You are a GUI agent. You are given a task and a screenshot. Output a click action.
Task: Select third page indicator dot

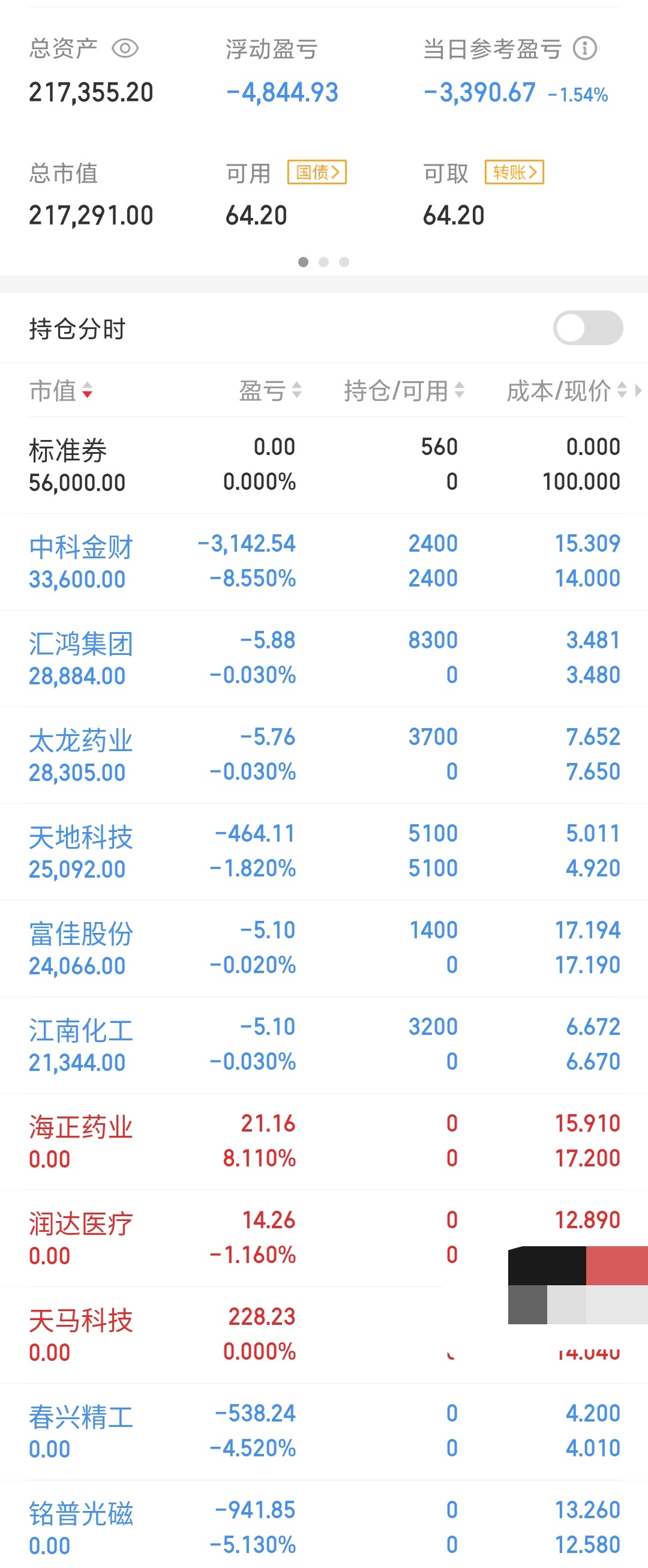344,262
